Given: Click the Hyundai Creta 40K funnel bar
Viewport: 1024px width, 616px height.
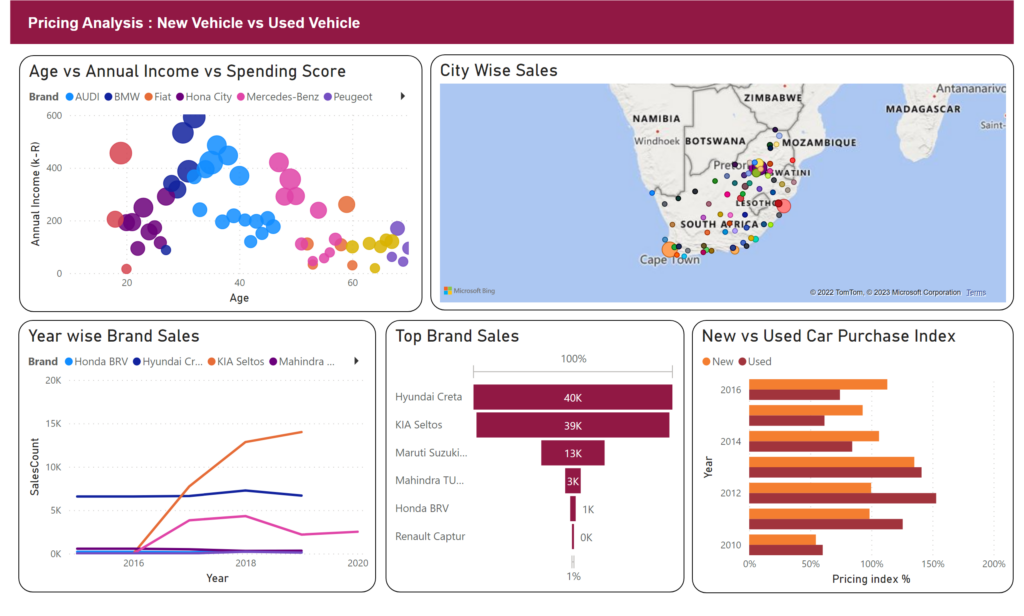Looking at the screenshot, I should 573,397.
